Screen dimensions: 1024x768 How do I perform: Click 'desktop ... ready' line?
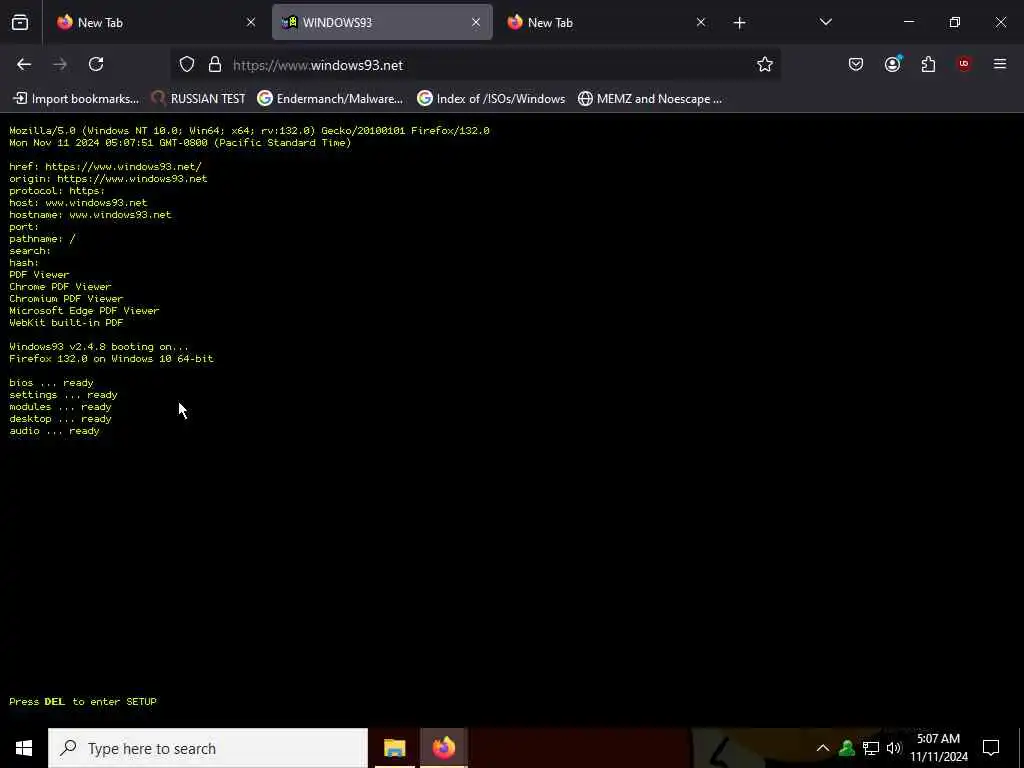click(60, 419)
